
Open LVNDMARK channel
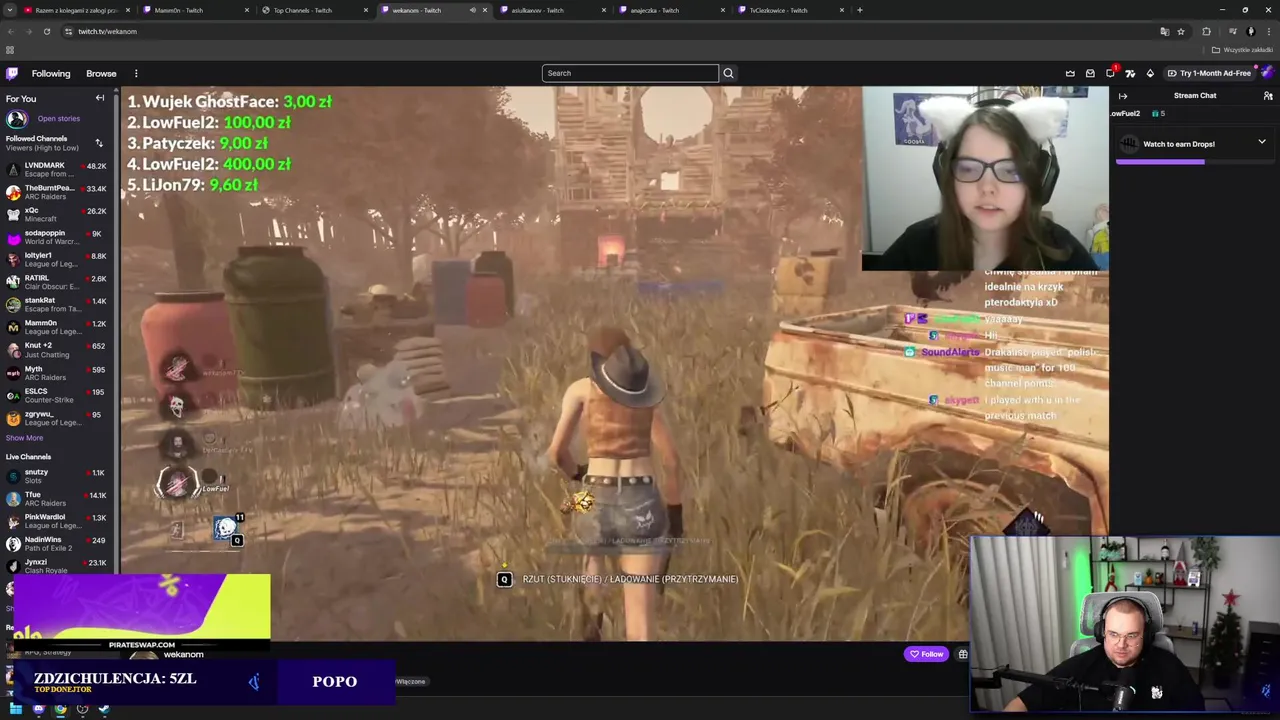56,169
